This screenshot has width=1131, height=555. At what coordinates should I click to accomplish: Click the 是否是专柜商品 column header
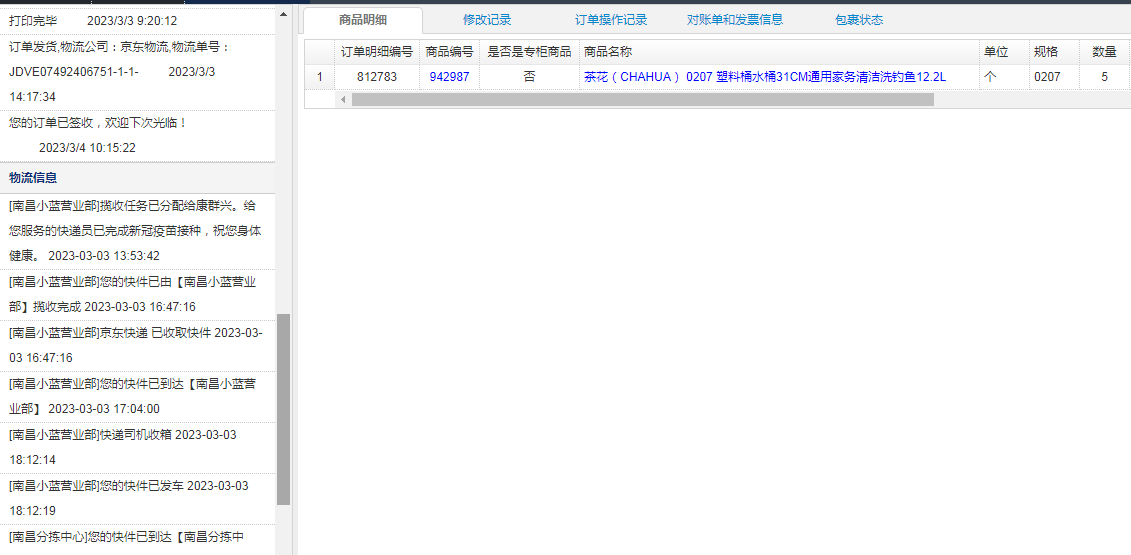[x=529, y=52]
